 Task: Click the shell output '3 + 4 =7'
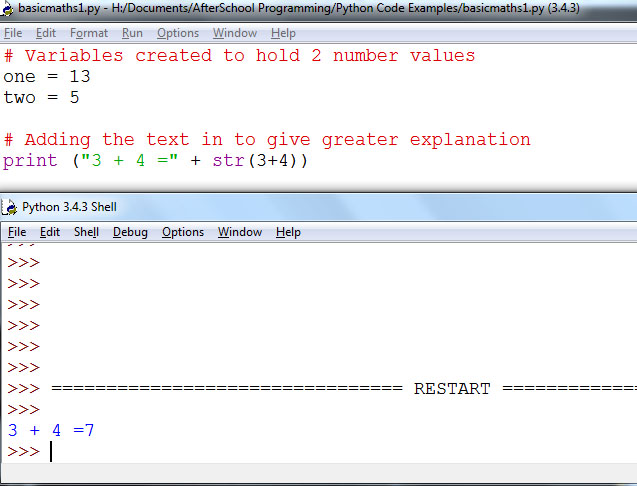click(x=51, y=430)
